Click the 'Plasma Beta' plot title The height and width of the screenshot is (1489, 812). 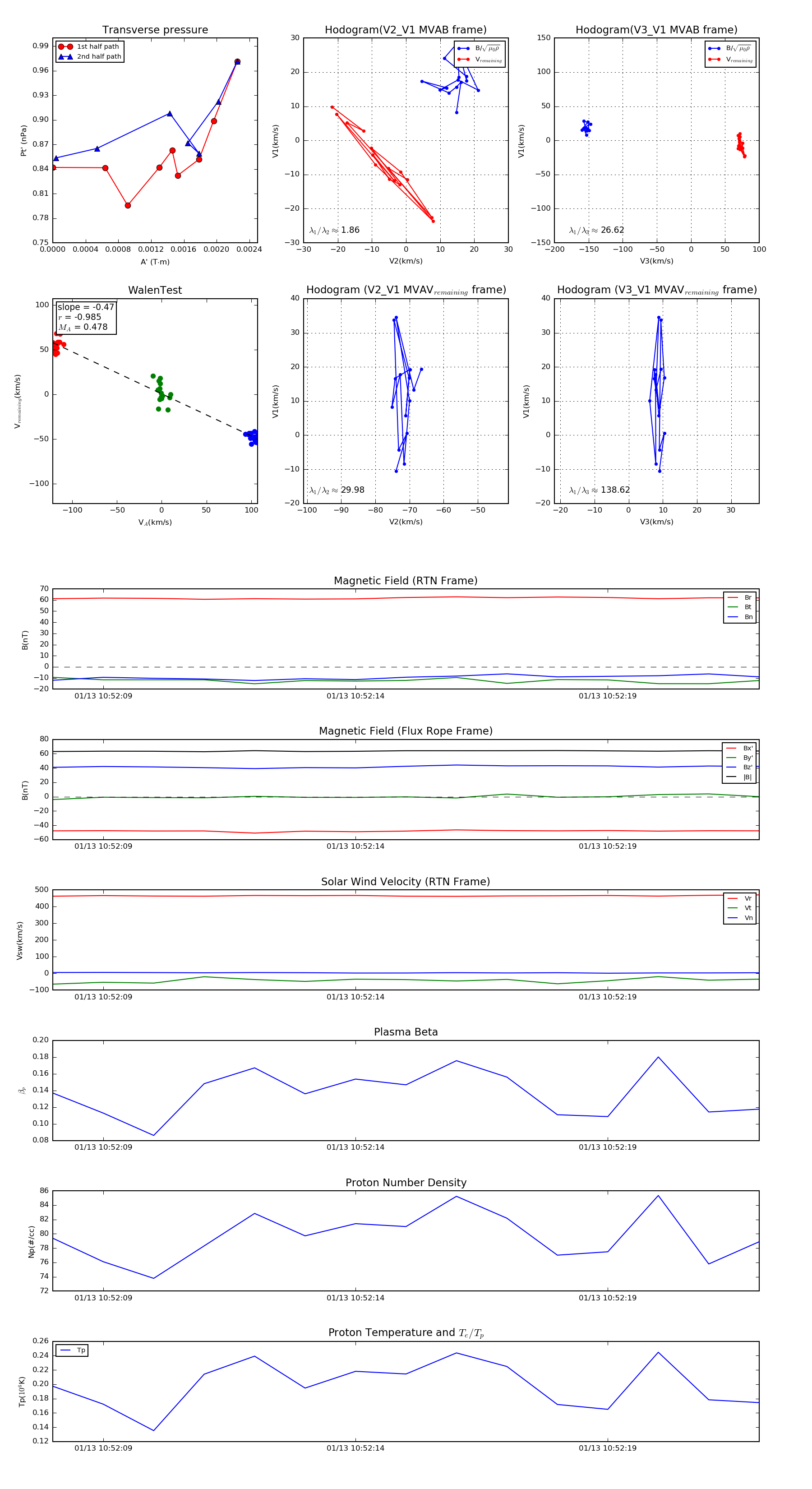coord(406,1032)
